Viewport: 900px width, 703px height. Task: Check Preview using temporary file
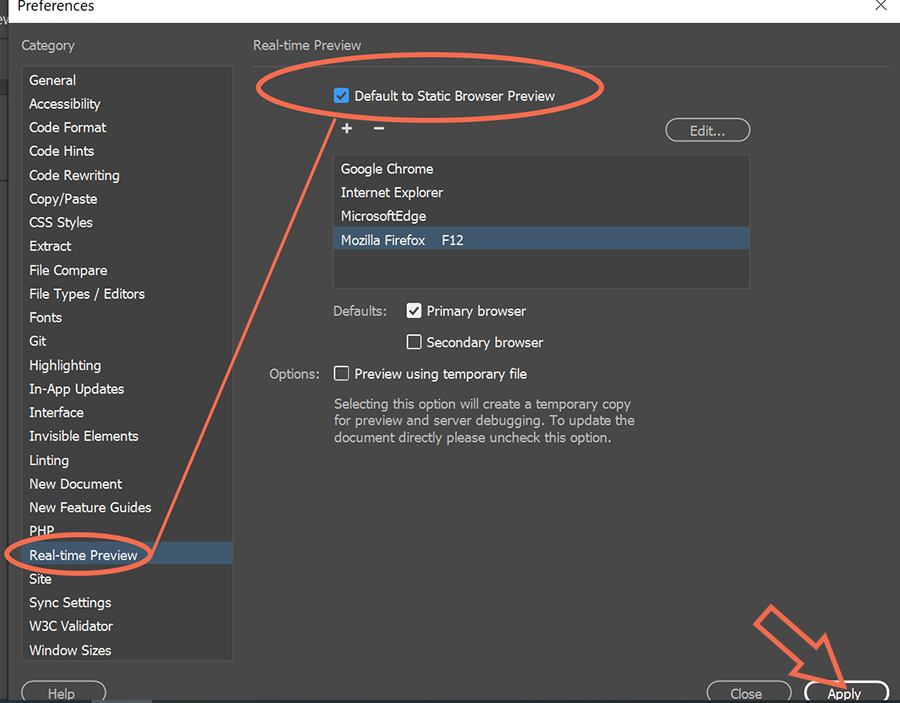tap(341, 374)
